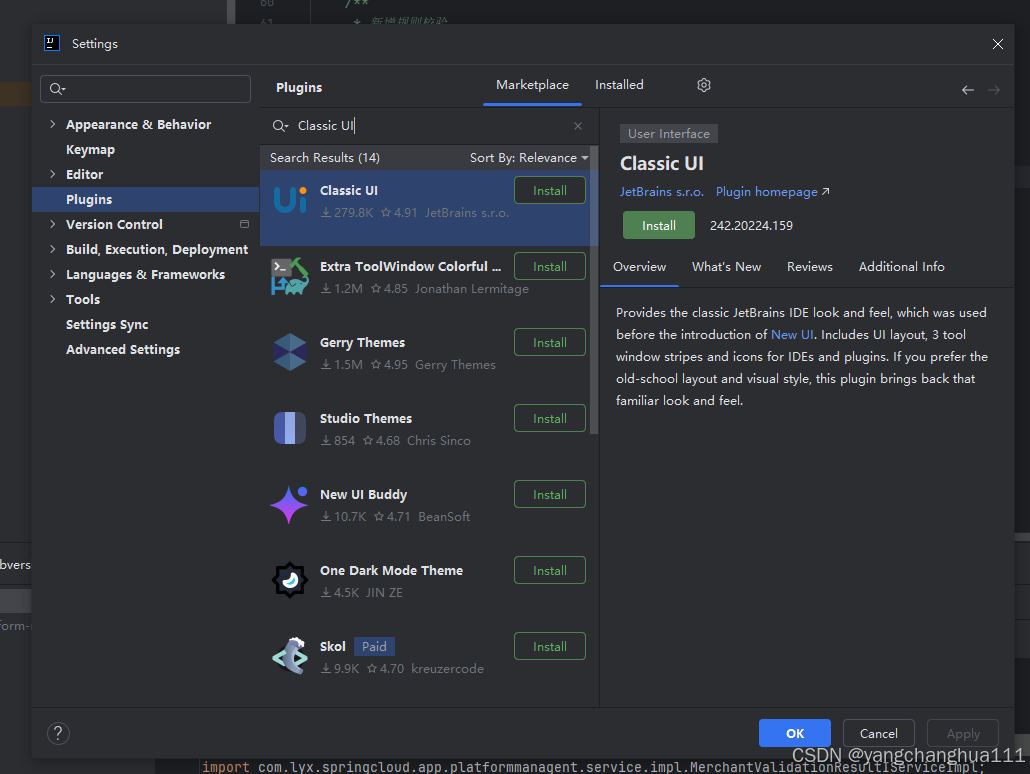
Task: Switch to the Installed tab
Action: point(619,85)
